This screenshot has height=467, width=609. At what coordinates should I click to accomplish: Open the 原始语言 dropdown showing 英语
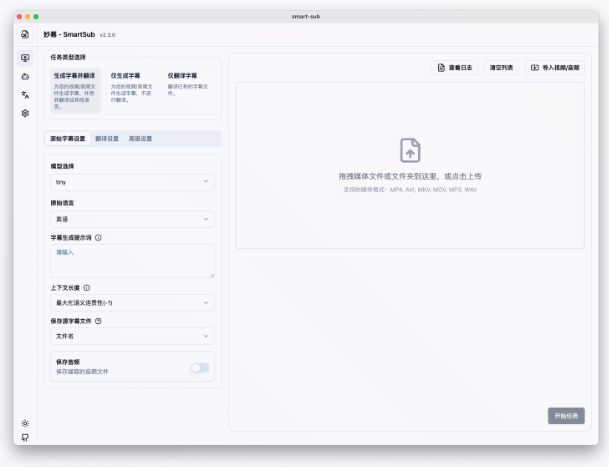click(132, 219)
